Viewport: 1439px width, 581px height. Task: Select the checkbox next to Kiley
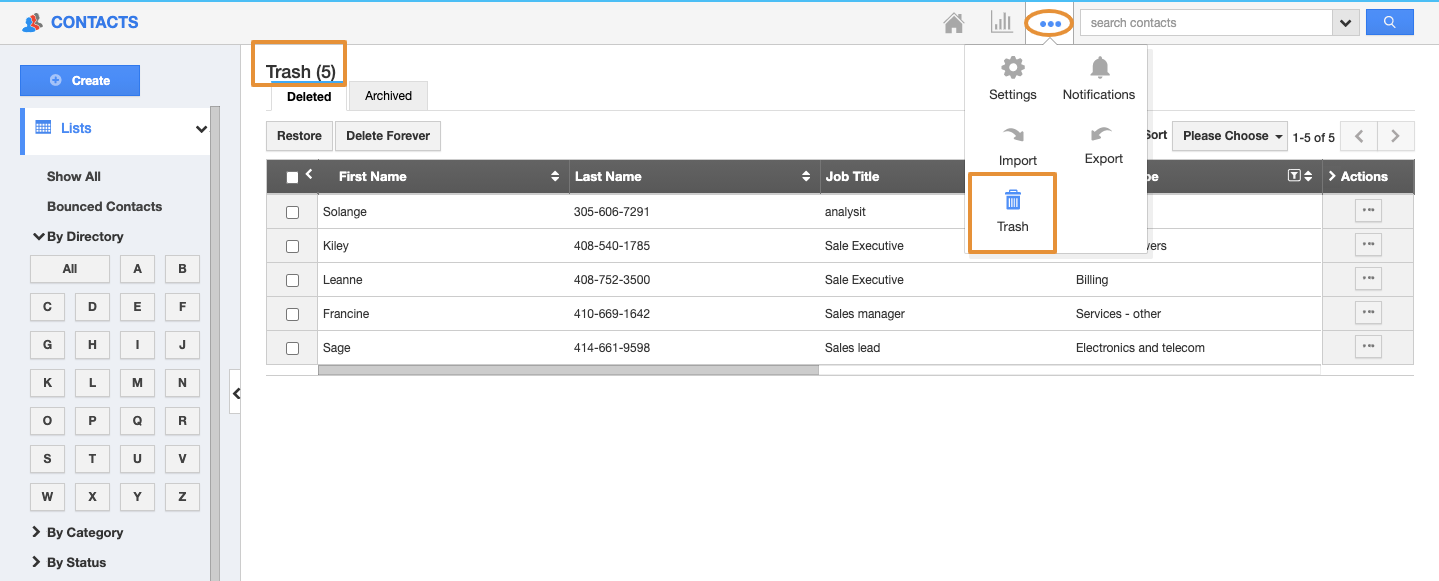point(292,246)
